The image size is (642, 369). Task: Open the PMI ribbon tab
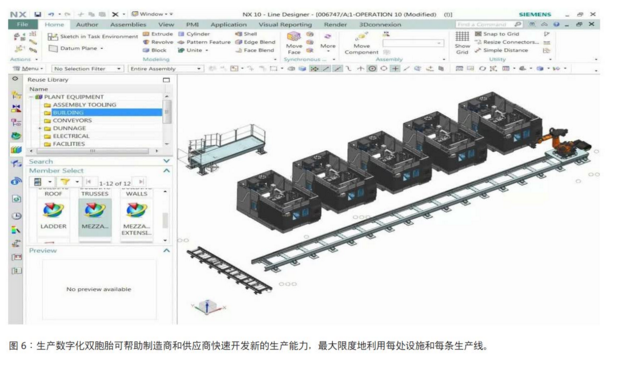pos(192,25)
